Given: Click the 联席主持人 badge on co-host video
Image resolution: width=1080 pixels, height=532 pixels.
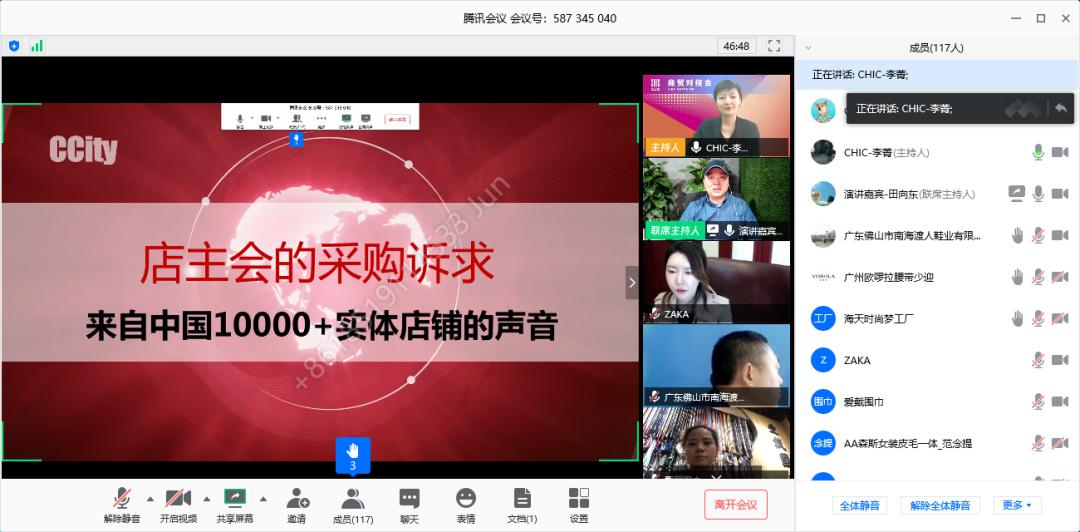Looking at the screenshot, I should tap(675, 231).
